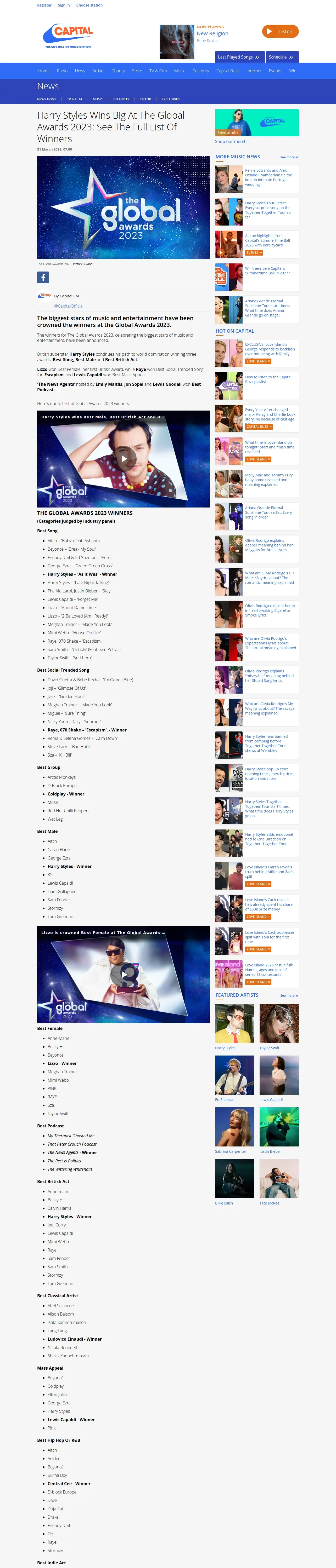Select Sabrina Carpenter featured artist thumbnail

(235, 1127)
